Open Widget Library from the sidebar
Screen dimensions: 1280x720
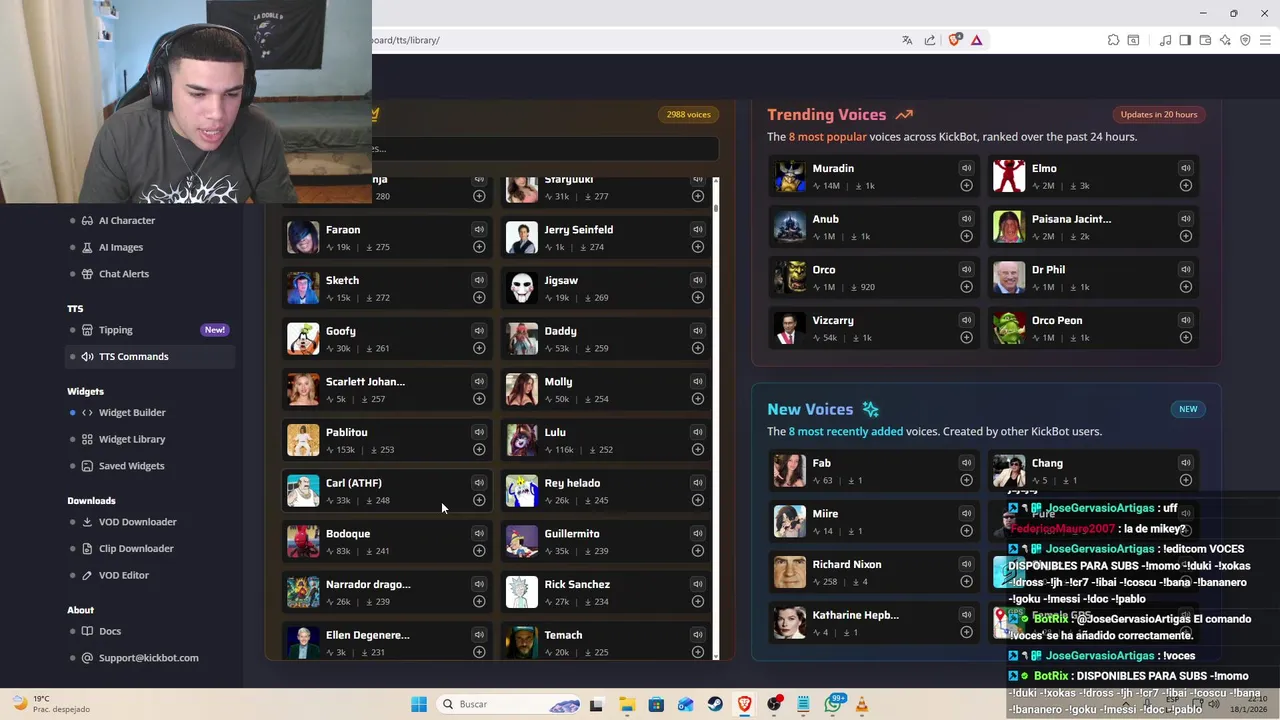pos(132,439)
